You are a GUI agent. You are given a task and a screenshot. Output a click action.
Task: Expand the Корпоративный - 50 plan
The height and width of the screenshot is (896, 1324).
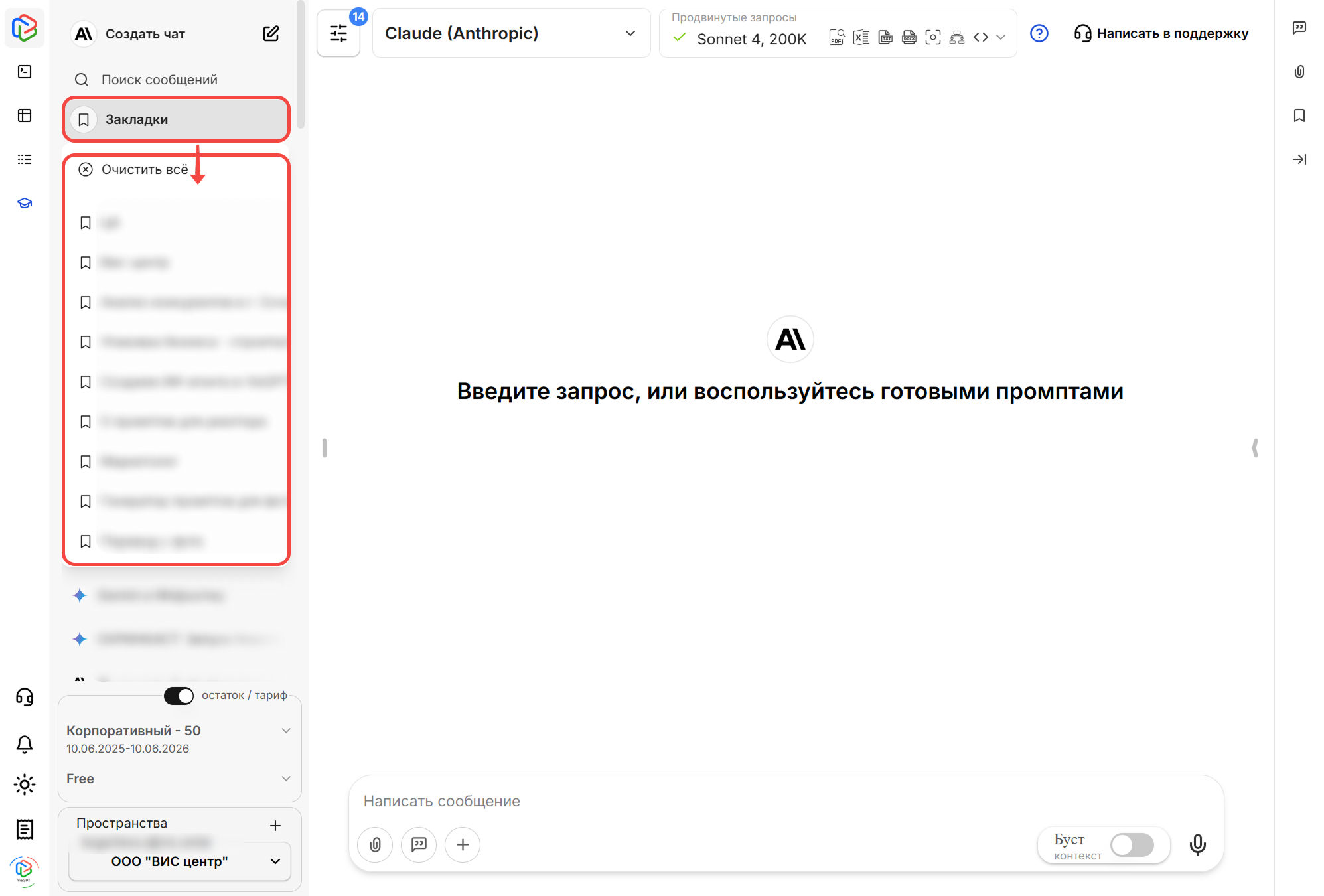pyautogui.click(x=286, y=731)
